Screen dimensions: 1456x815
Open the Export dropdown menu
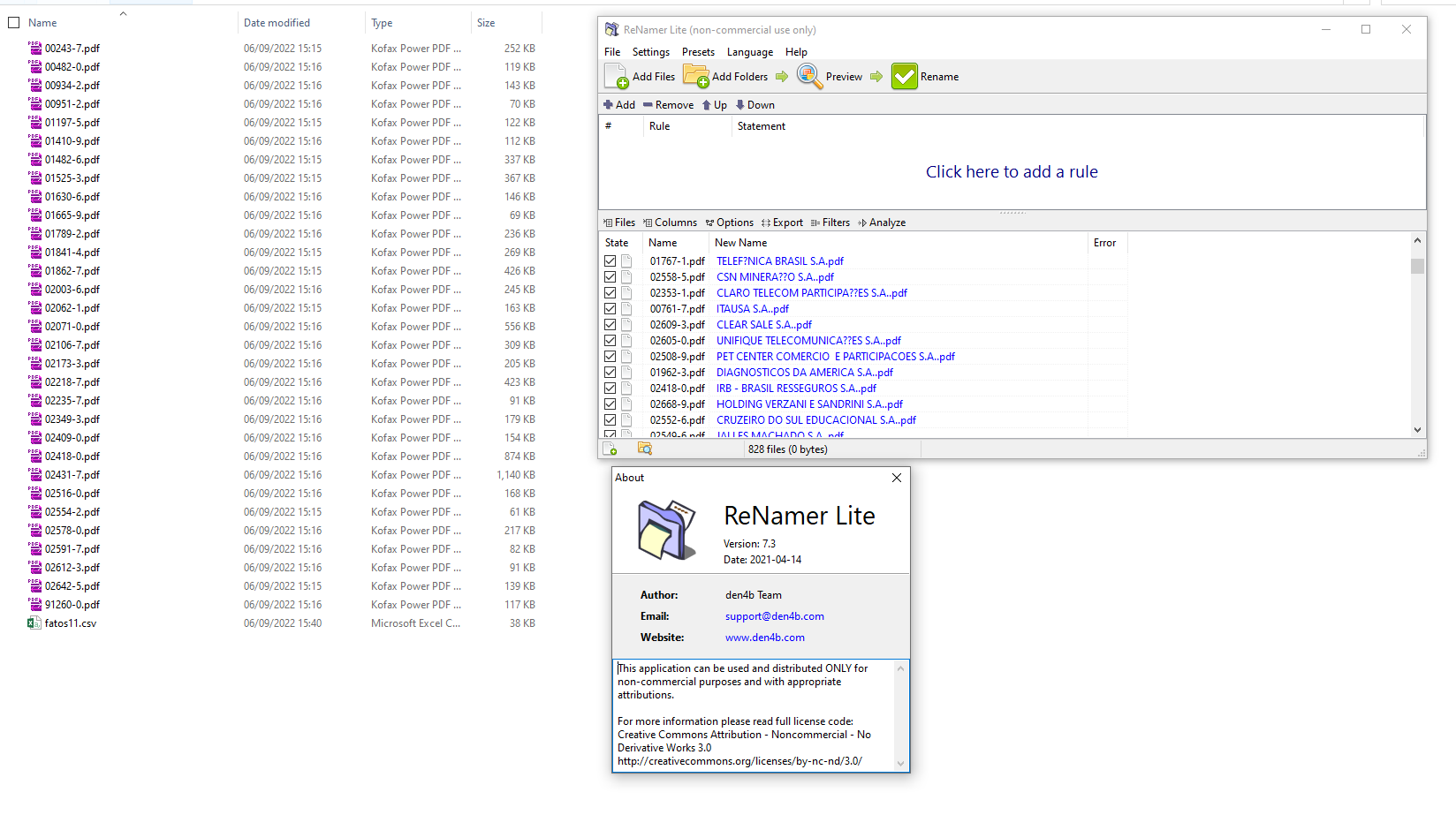click(782, 223)
